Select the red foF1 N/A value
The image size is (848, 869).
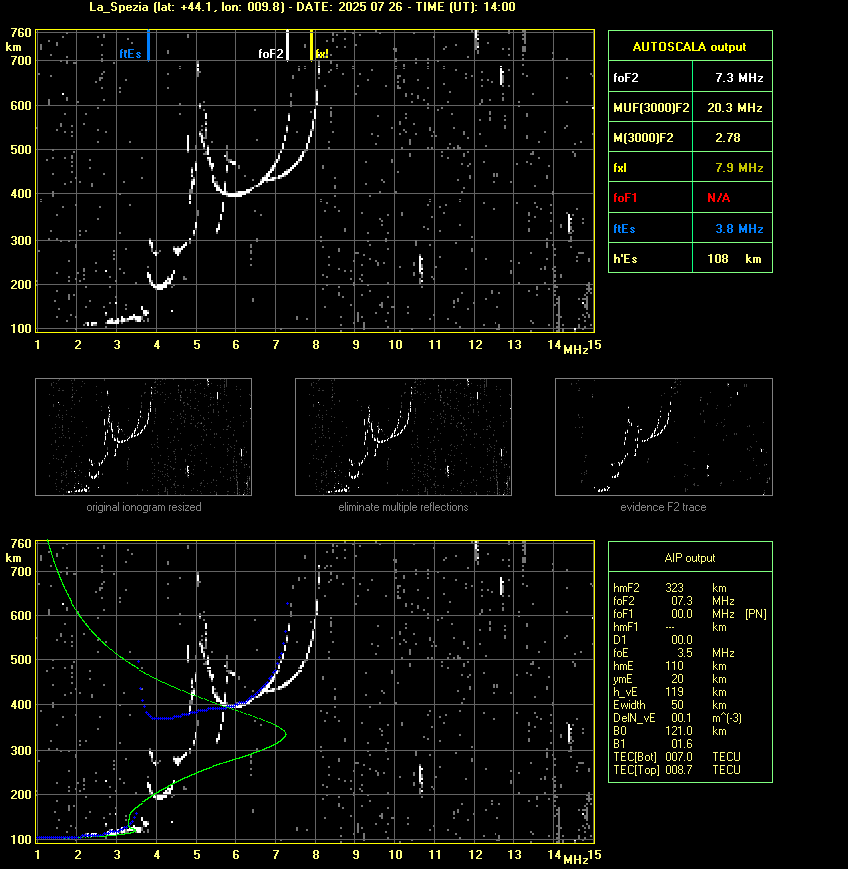(x=732, y=198)
